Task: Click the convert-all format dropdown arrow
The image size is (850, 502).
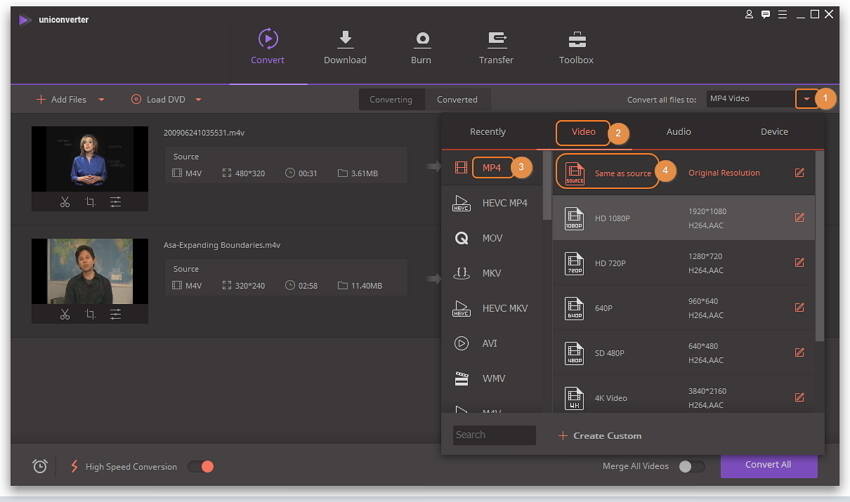Action: pos(807,99)
